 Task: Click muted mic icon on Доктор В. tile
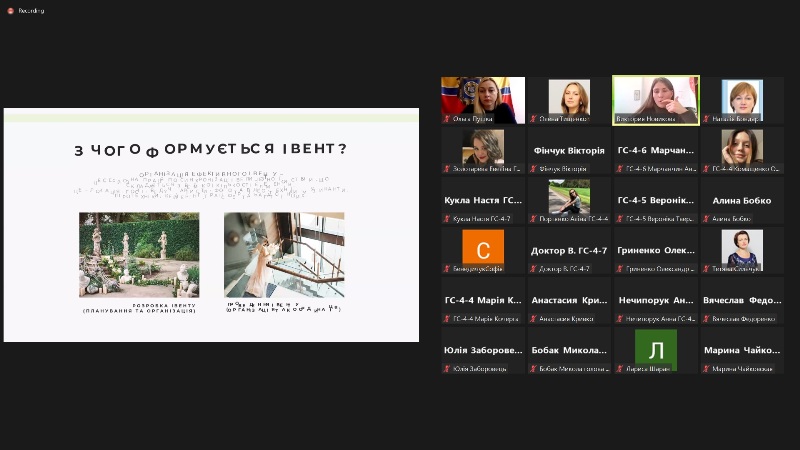(534, 268)
